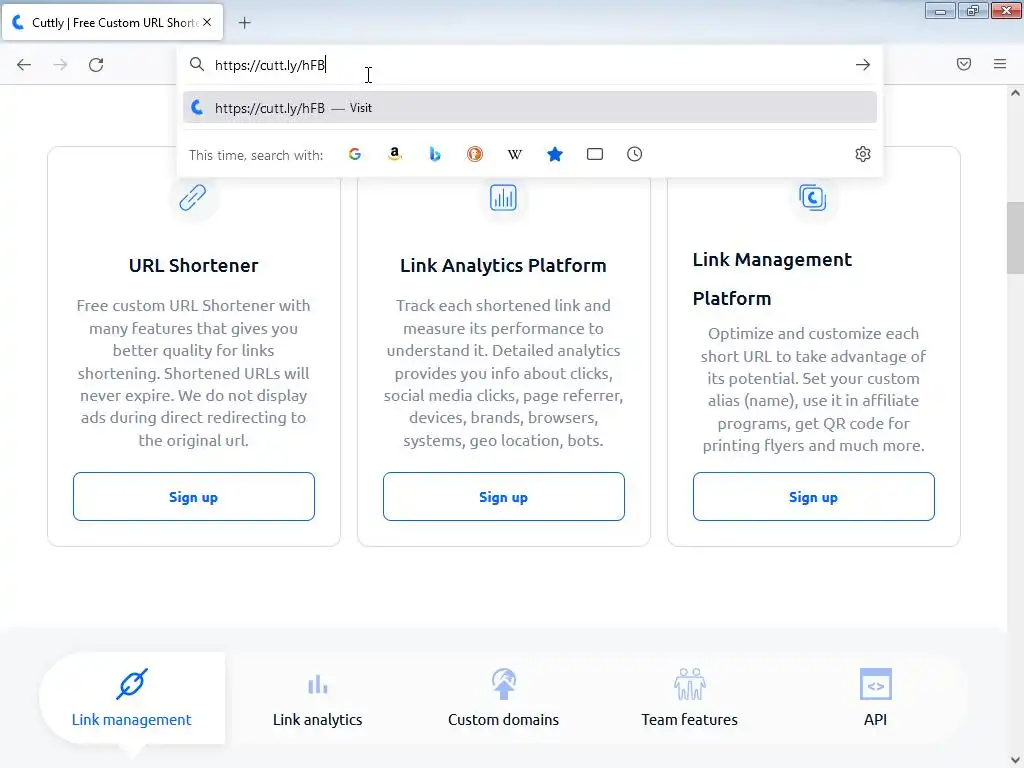Screen dimensions: 1024x768
Task: Click the Go arrow in the address bar
Action: point(863,65)
